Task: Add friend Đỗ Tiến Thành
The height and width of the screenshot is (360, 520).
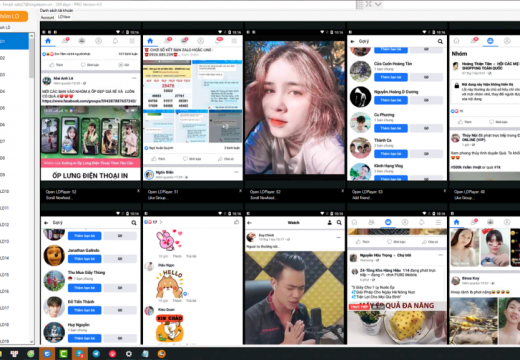Action: [x=84, y=310]
